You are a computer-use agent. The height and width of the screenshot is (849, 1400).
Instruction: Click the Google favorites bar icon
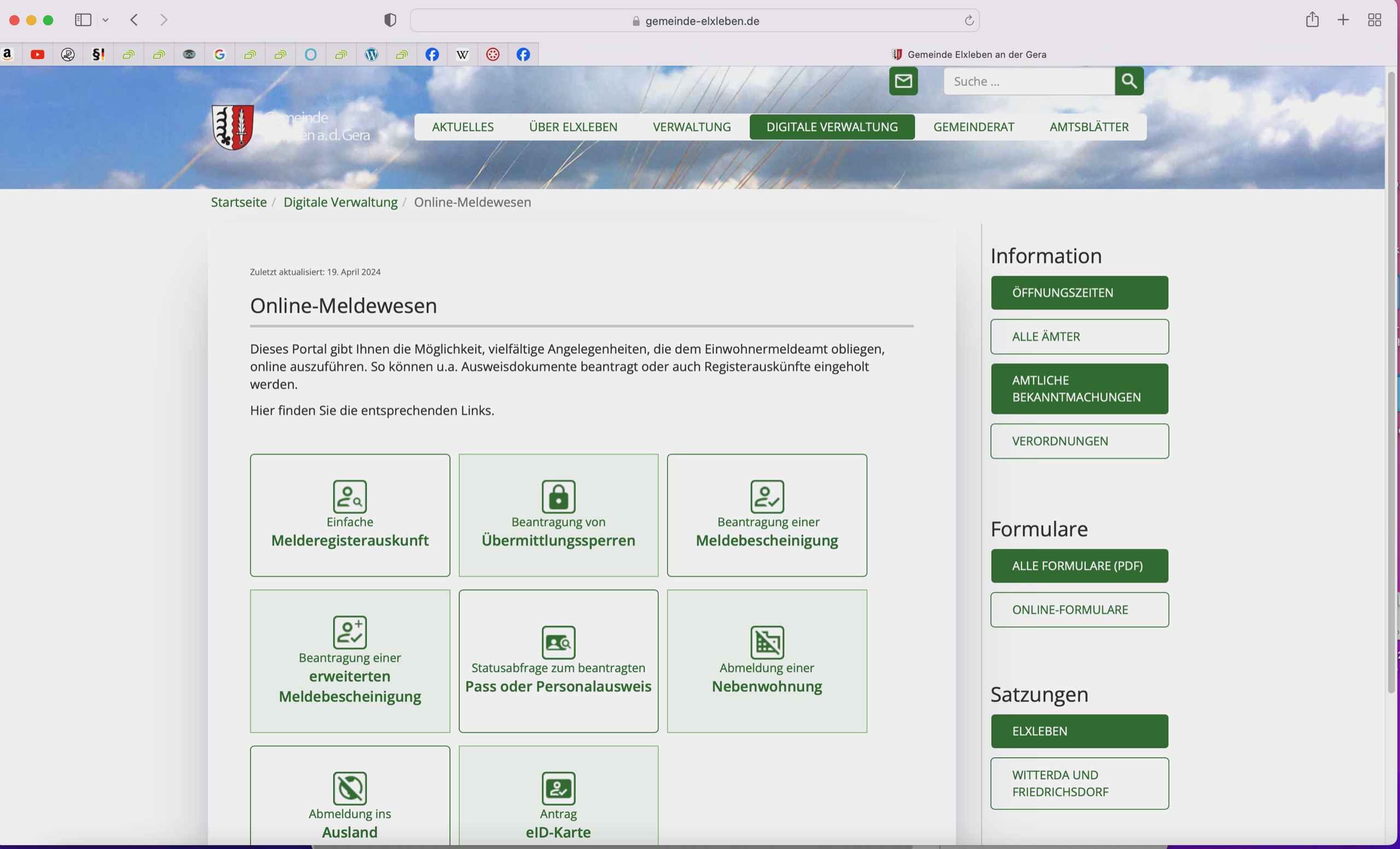pyautogui.click(x=220, y=55)
